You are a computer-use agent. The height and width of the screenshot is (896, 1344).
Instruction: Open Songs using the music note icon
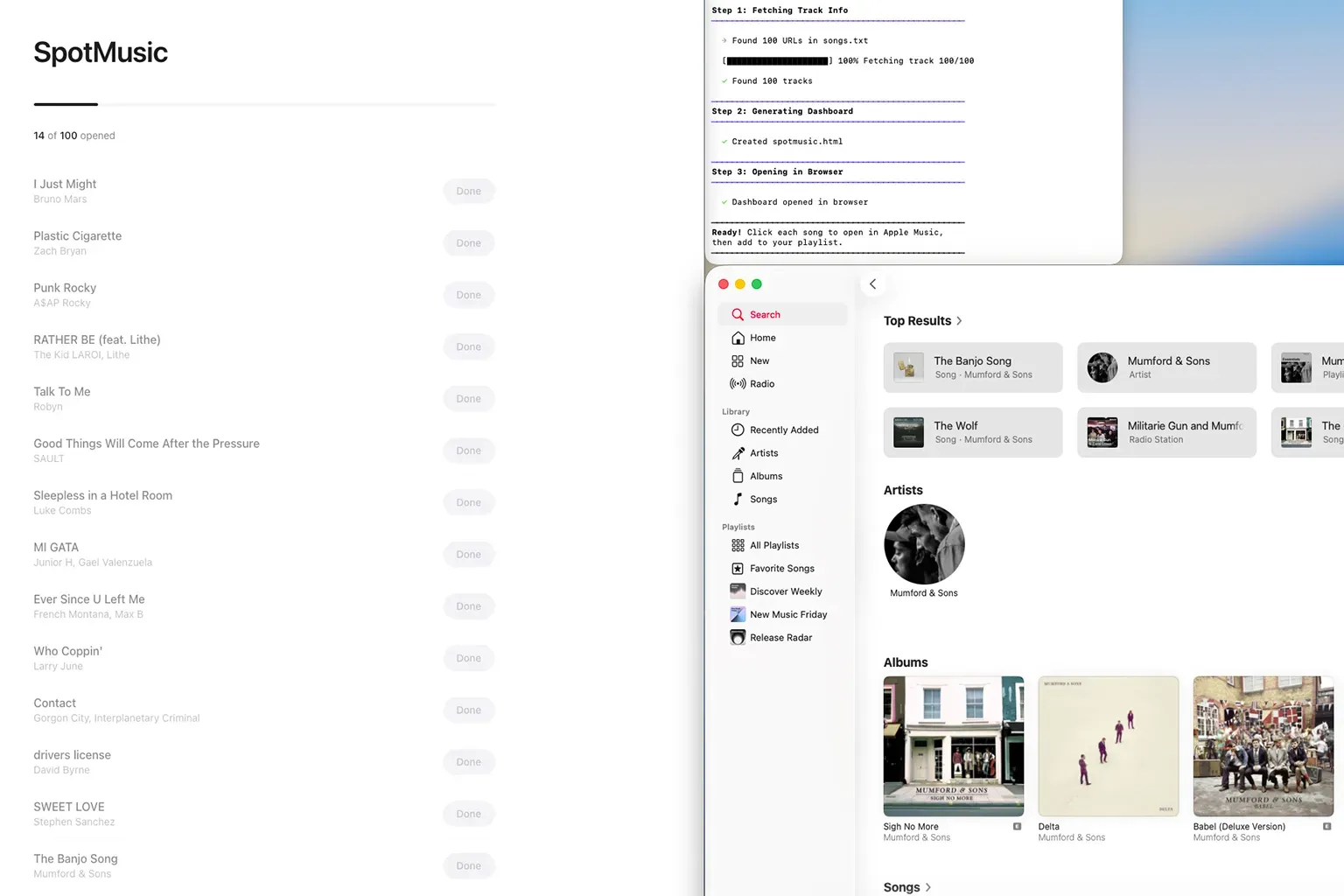tap(738, 499)
